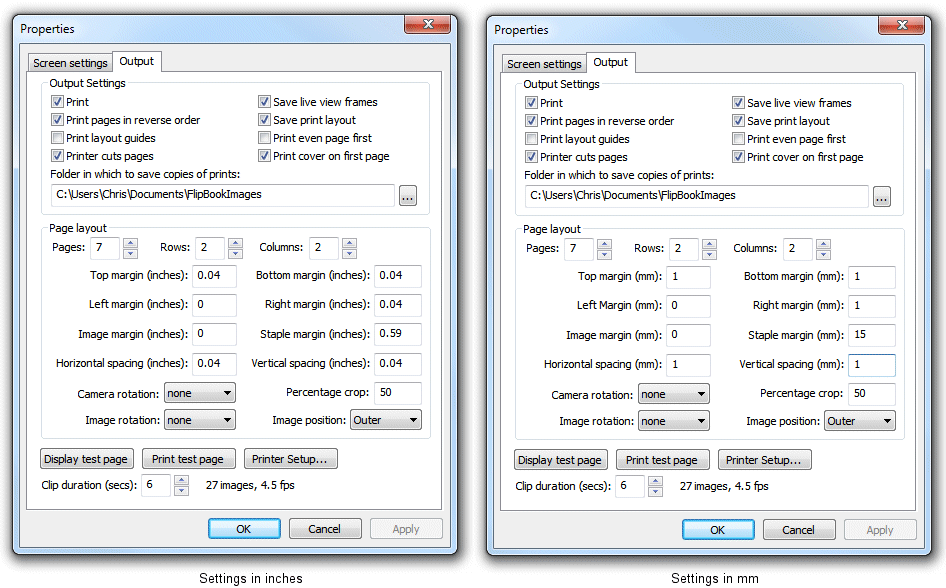This screenshot has height=588, width=946.
Task: Click Staple margin (mm) field
Action: [872, 335]
